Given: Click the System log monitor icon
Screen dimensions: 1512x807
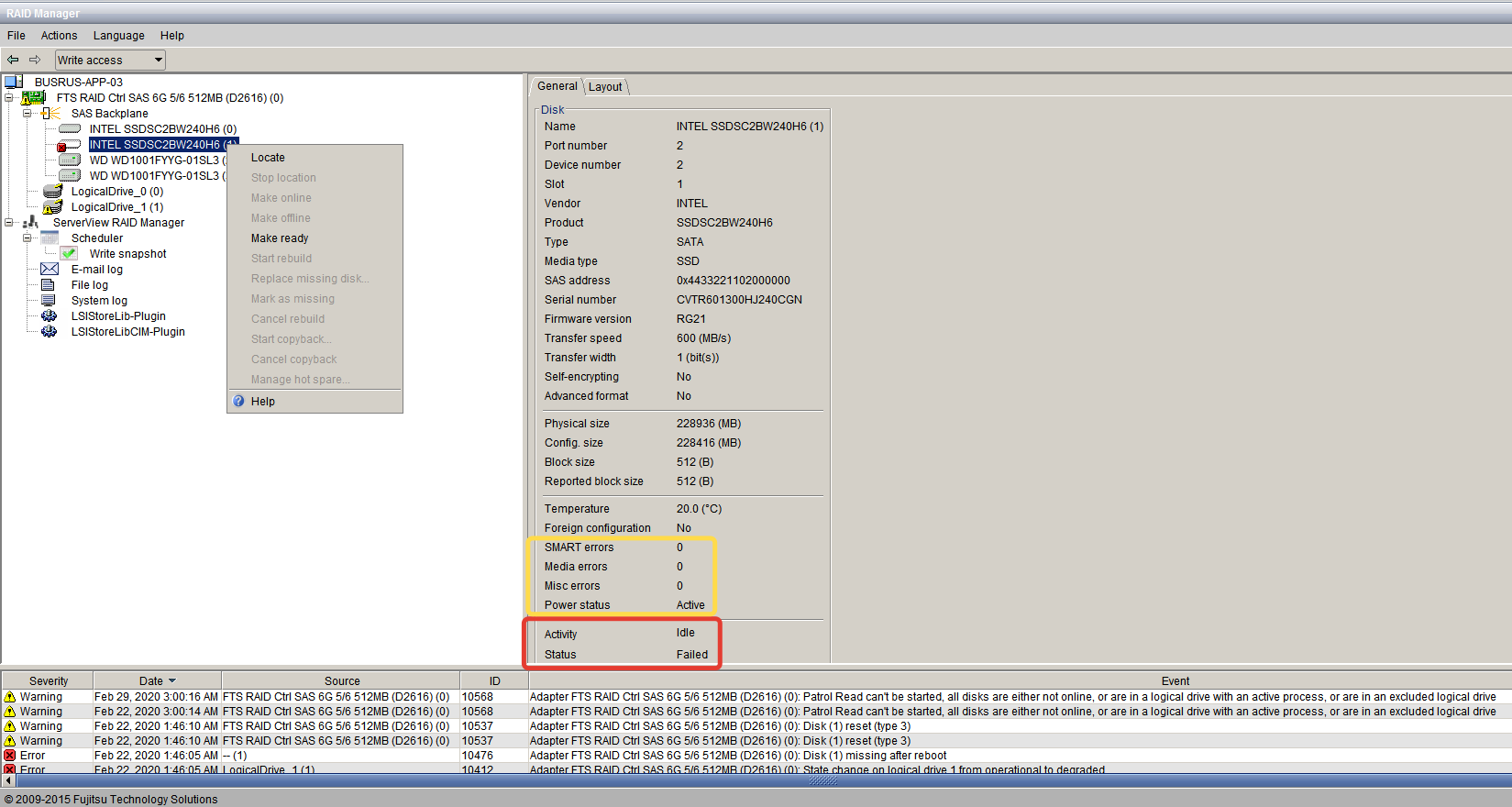Looking at the screenshot, I should (x=49, y=301).
